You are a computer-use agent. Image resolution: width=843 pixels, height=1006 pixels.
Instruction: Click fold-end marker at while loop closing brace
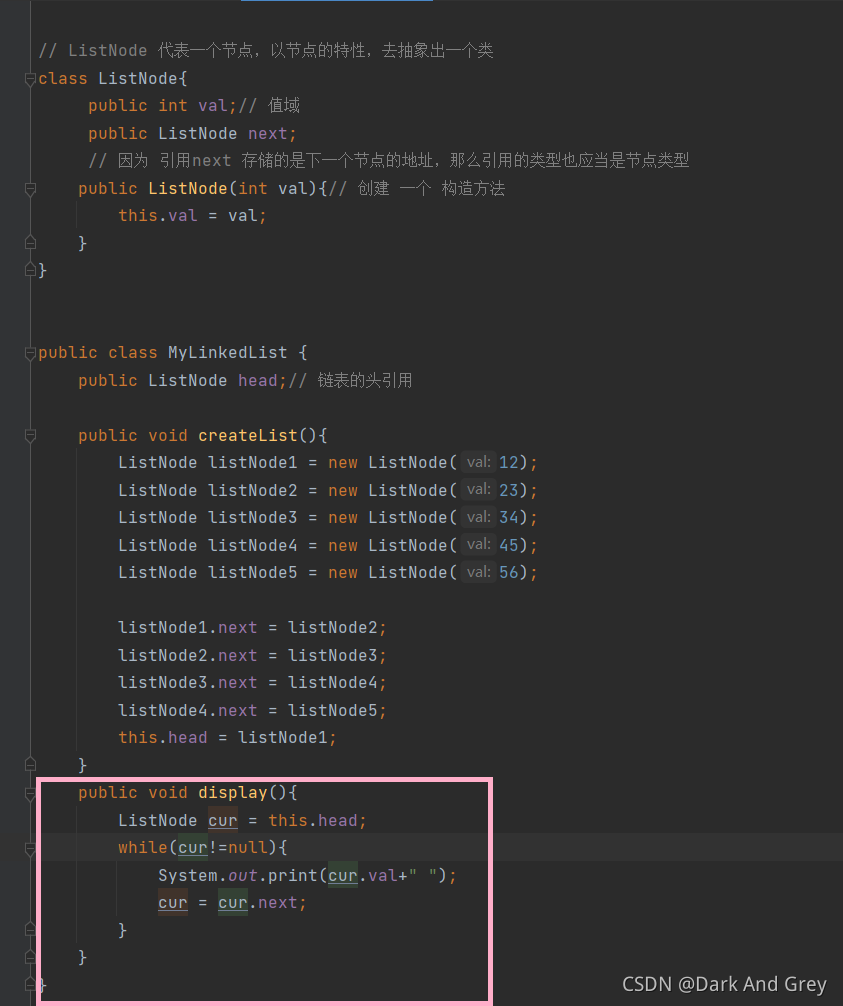point(30,929)
